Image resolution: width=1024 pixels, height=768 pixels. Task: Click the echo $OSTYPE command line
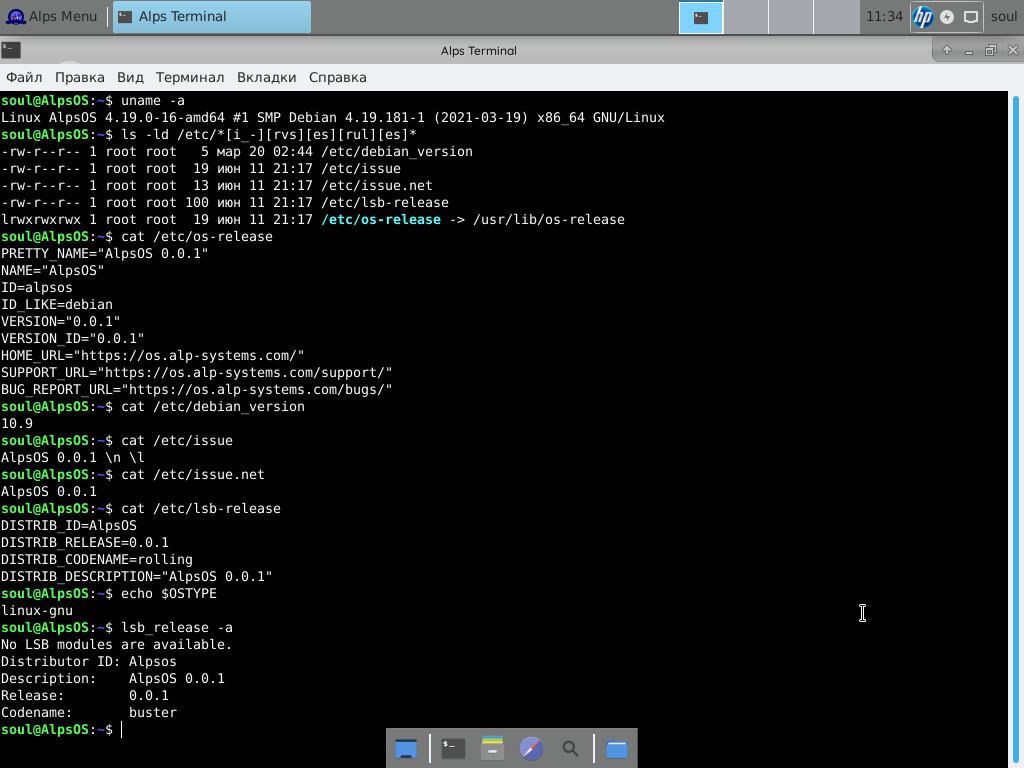pos(109,593)
